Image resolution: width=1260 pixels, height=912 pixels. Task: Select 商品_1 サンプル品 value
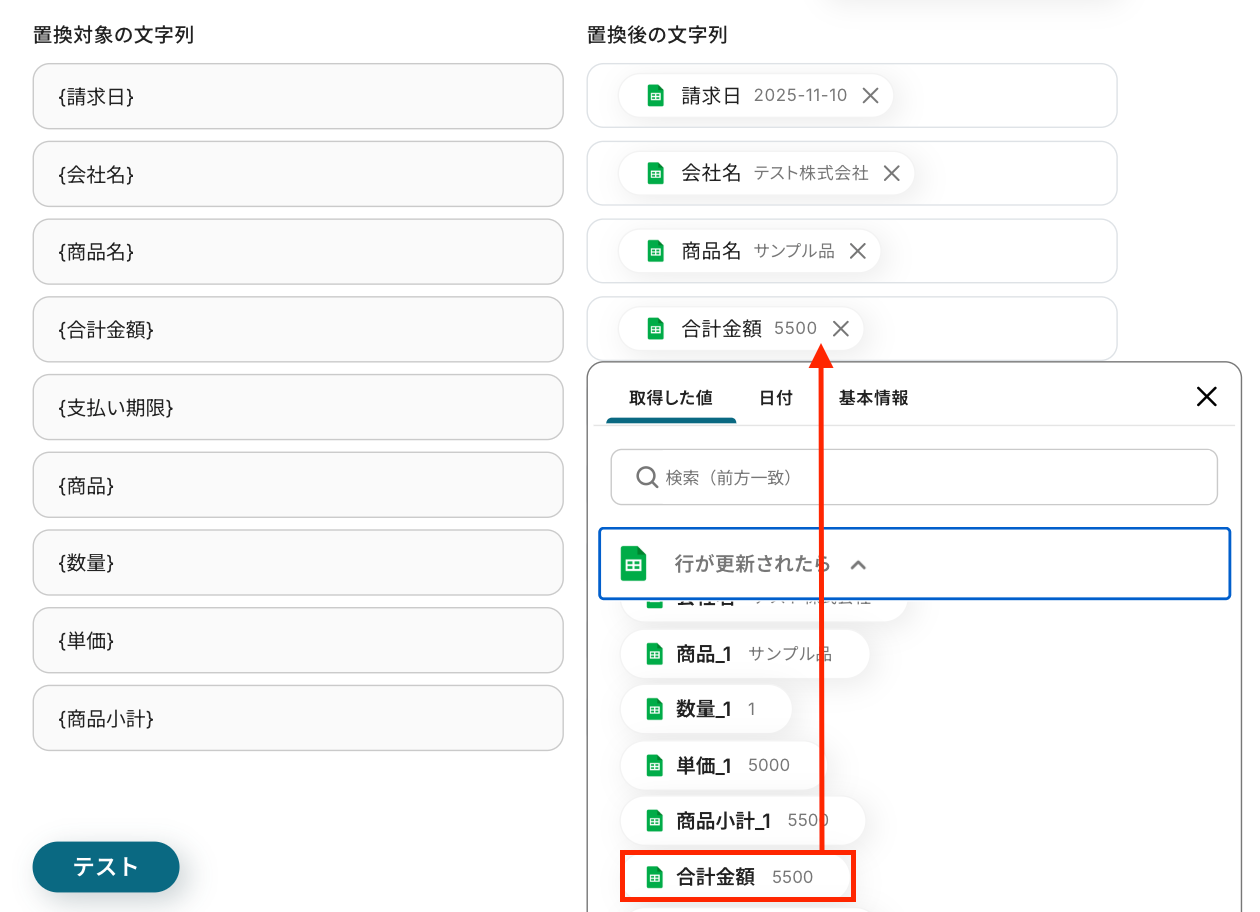[745, 654]
